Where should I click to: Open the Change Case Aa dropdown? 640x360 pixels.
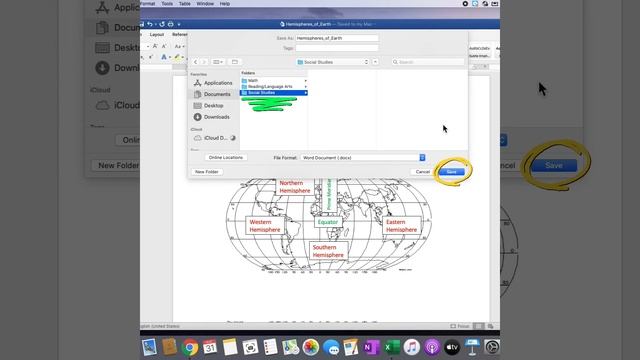point(179,46)
